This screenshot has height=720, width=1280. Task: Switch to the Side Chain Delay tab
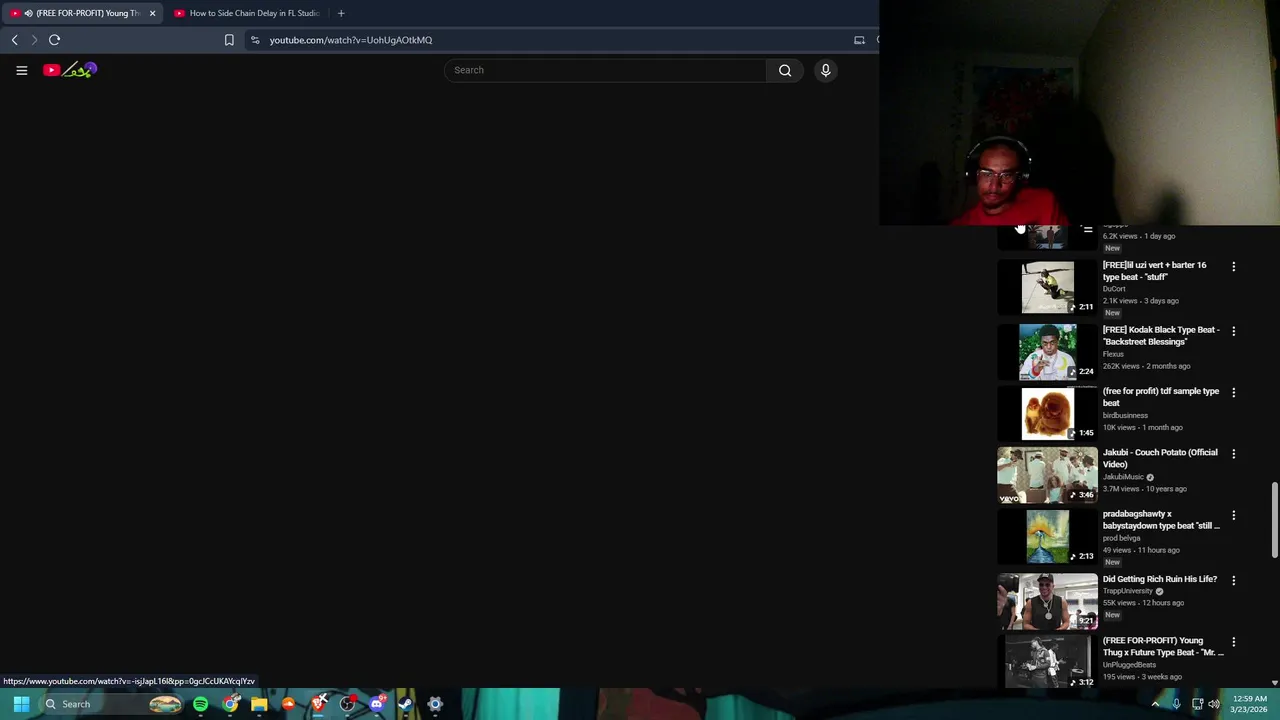[x=247, y=13]
